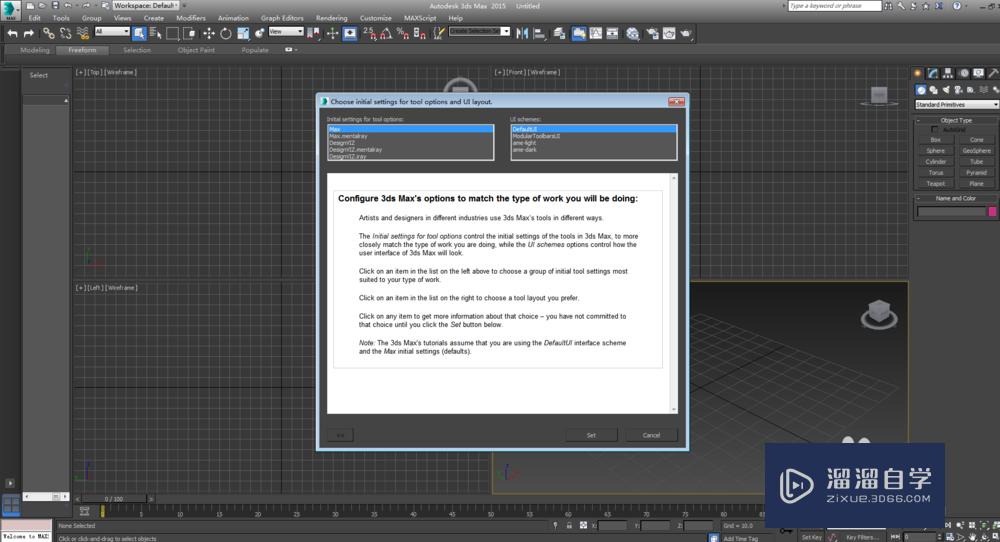Toggle the 2.5D Snaps button

(371, 33)
